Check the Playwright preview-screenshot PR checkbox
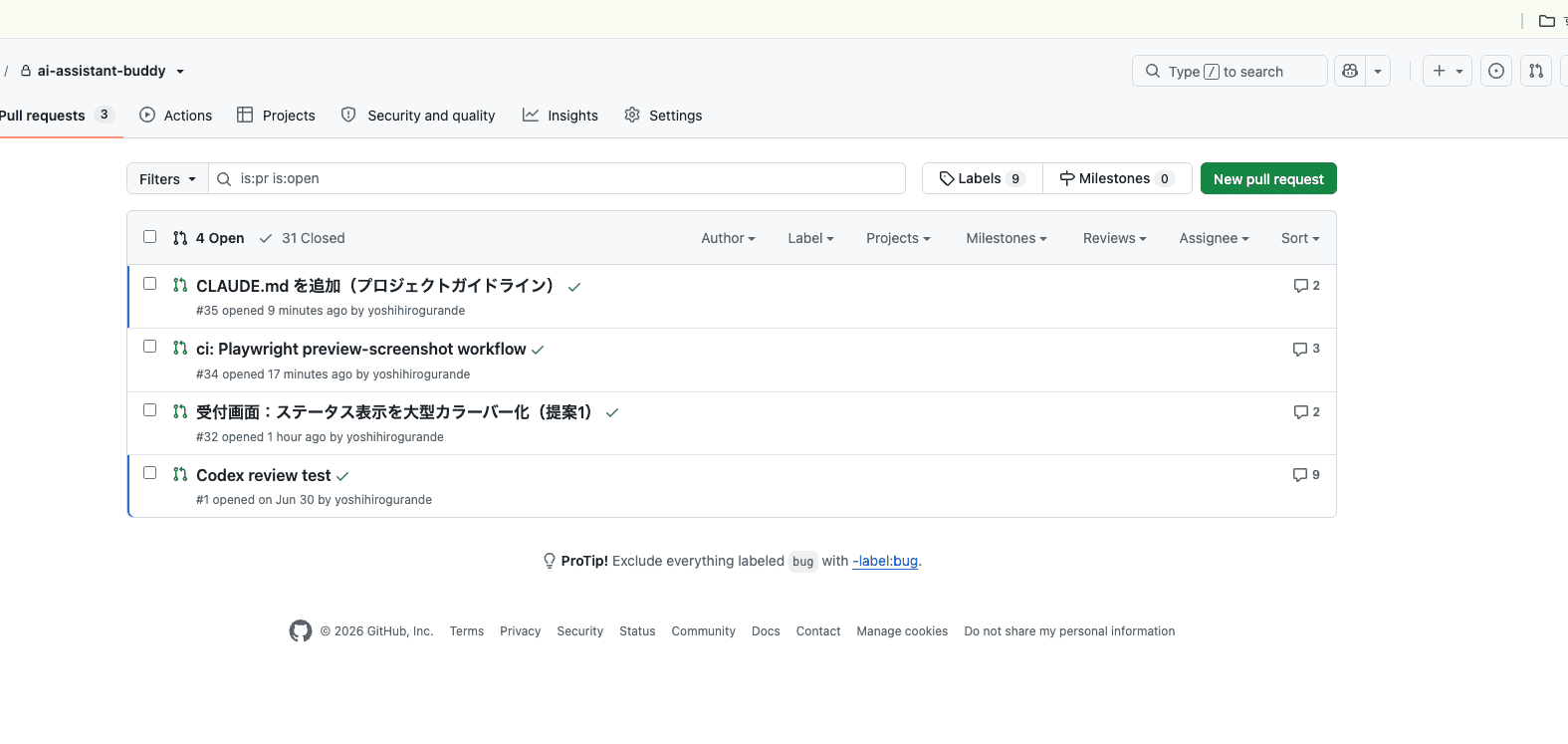This screenshot has width=1568, height=744. (150, 347)
